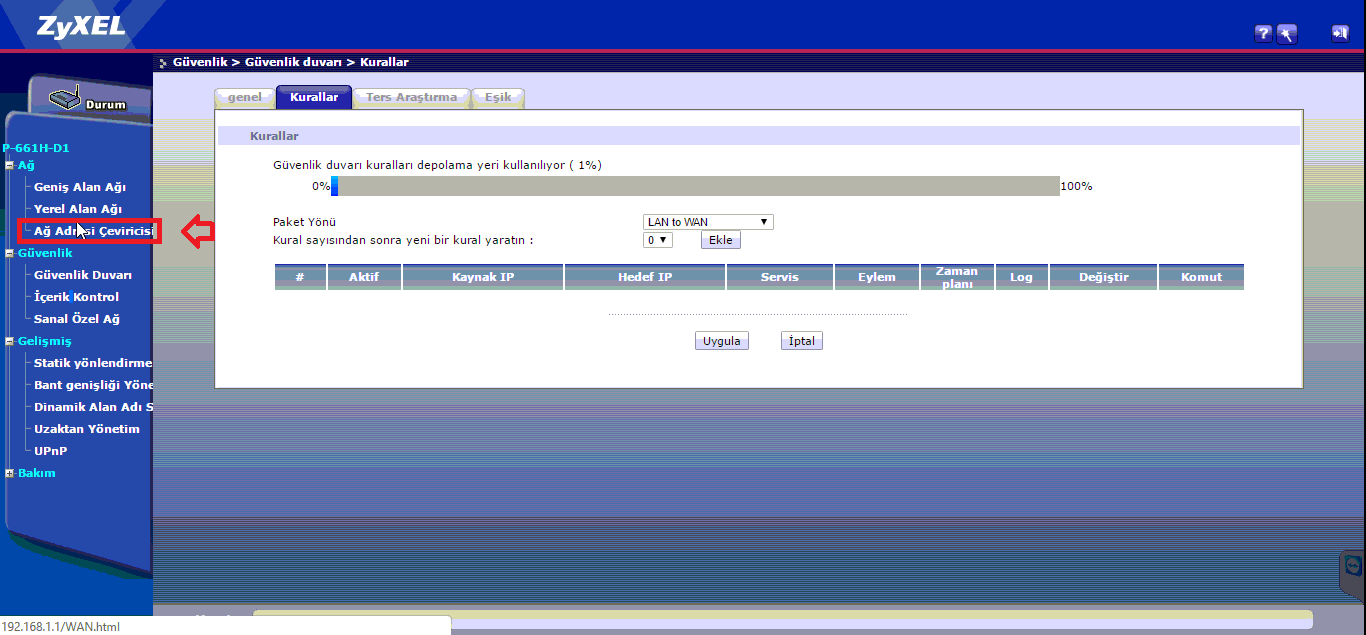The height and width of the screenshot is (635, 1366).
Task: Open Yerel Alan Ağı menu item
Action: (78, 209)
